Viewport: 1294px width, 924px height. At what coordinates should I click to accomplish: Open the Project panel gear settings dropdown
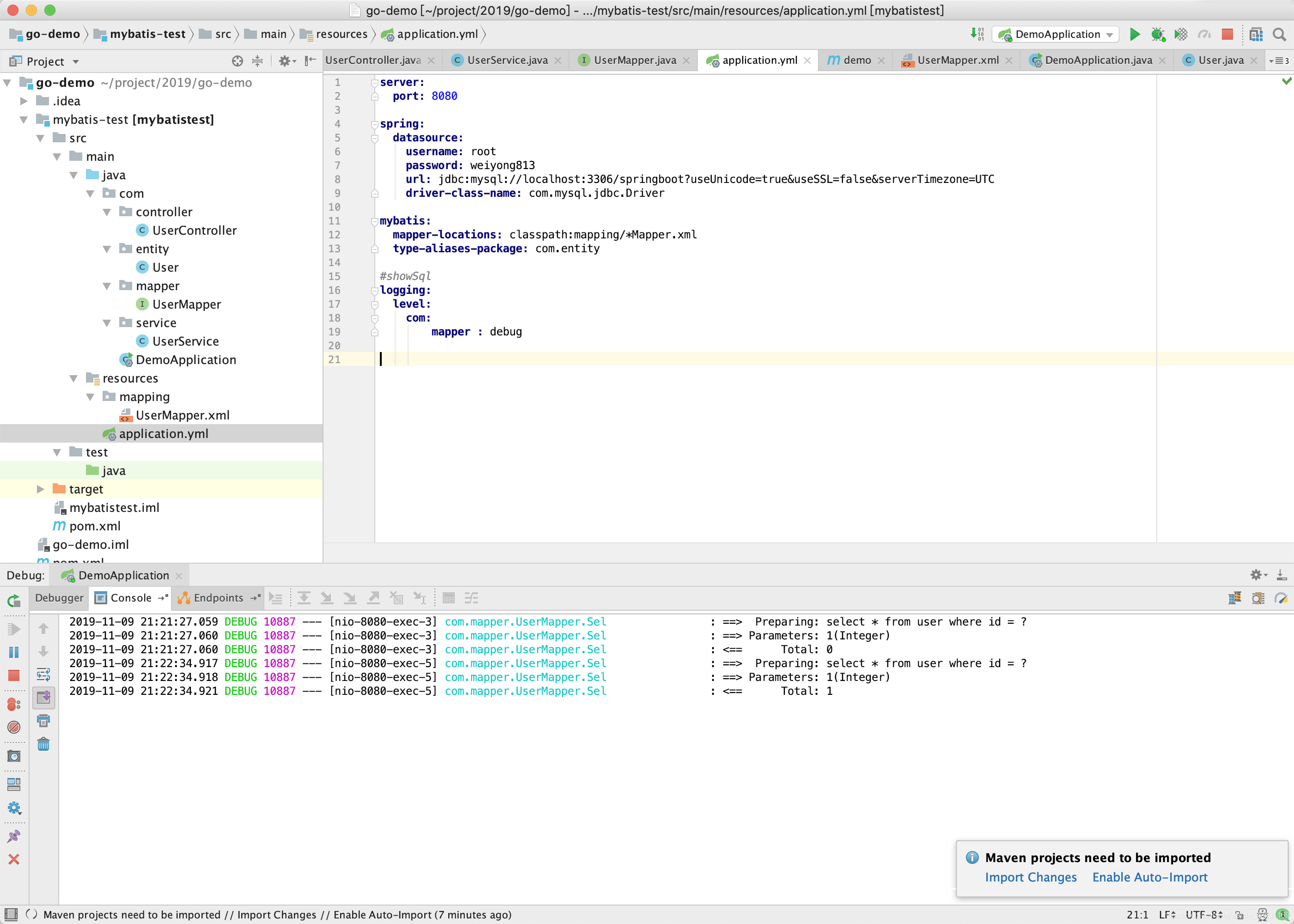point(287,61)
